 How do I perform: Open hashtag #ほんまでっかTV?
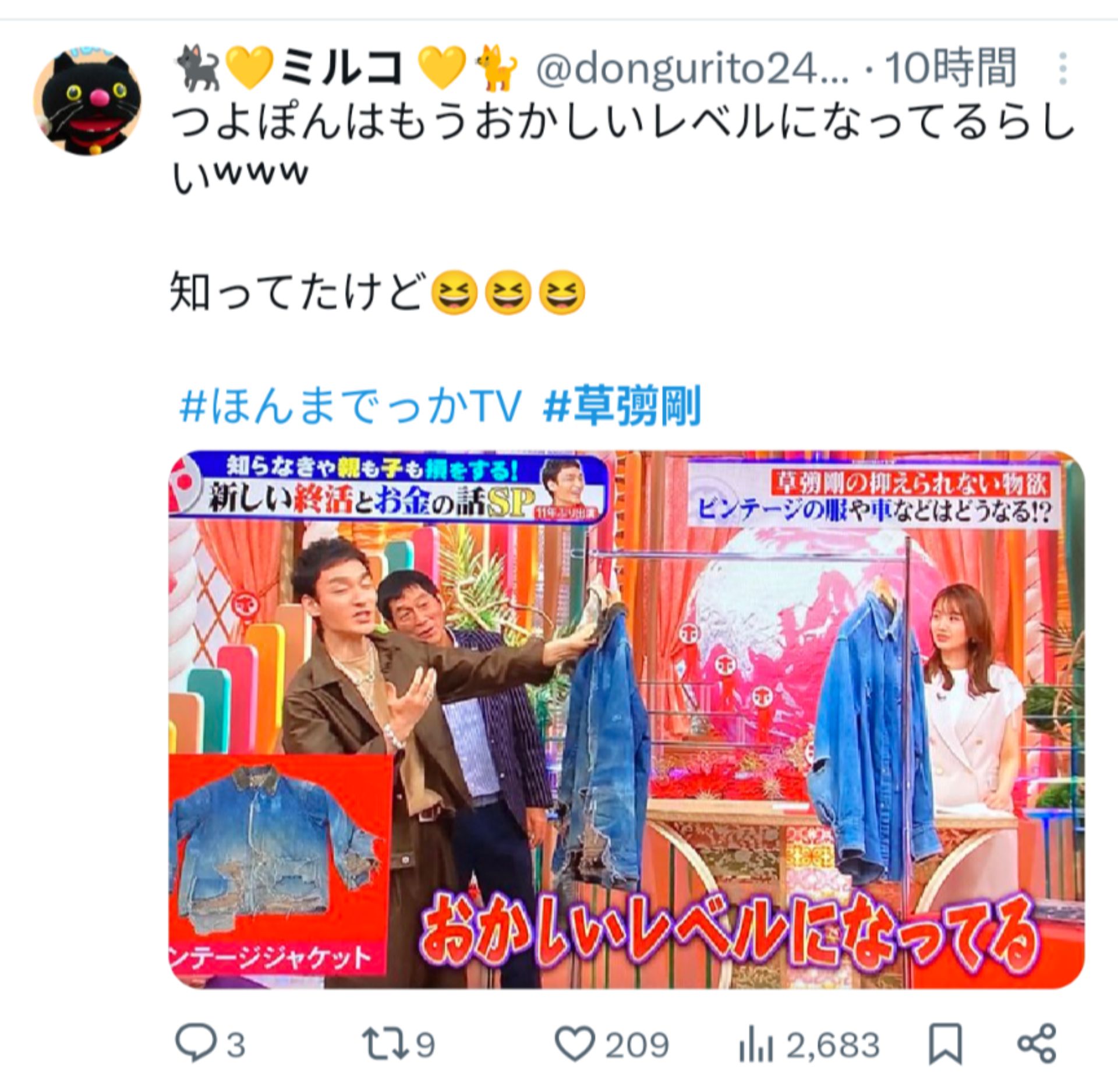coord(351,405)
